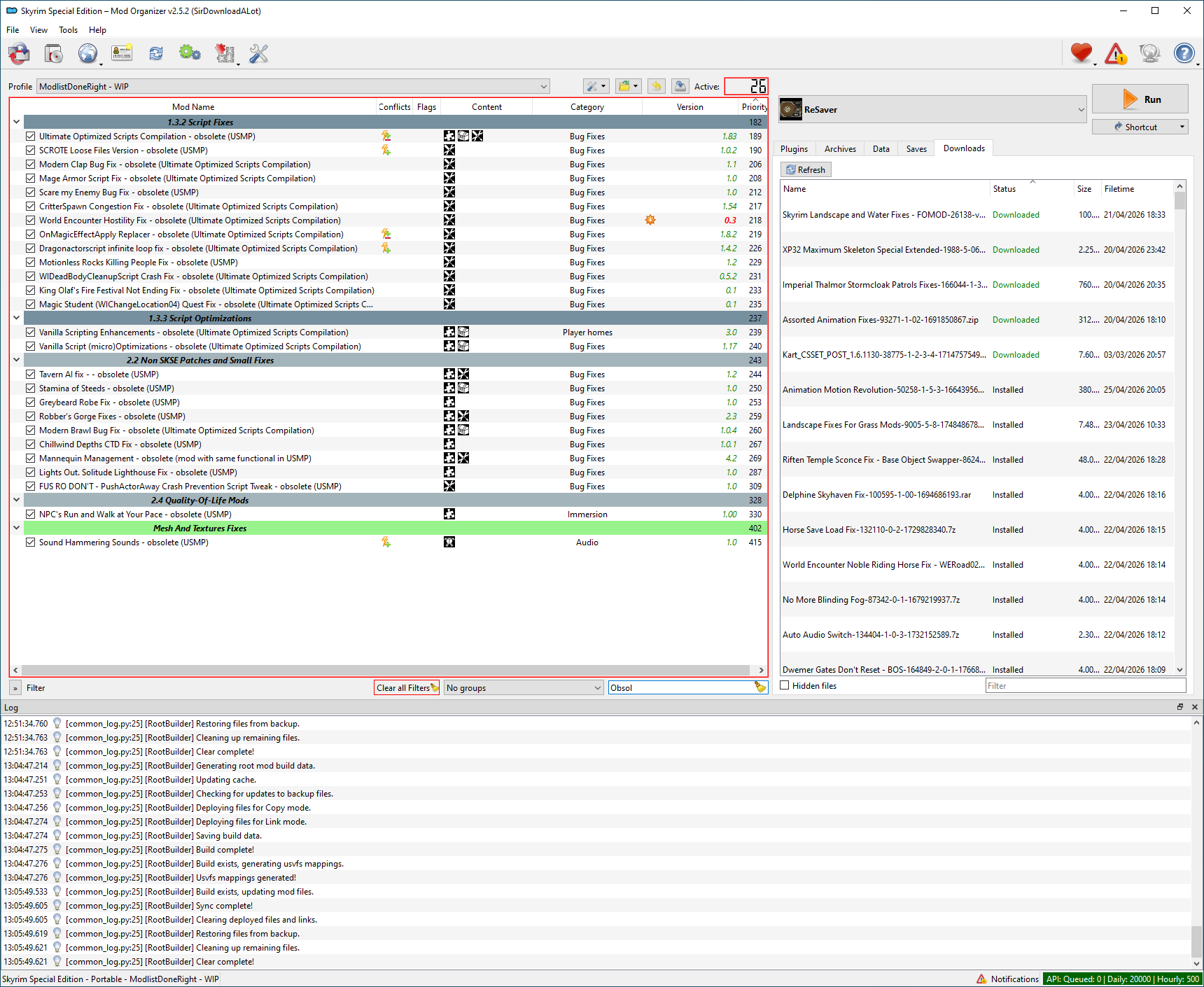Uncheck Modern Clap Bug Fix mod
The width and height of the screenshot is (1204, 987).
pyautogui.click(x=31, y=164)
